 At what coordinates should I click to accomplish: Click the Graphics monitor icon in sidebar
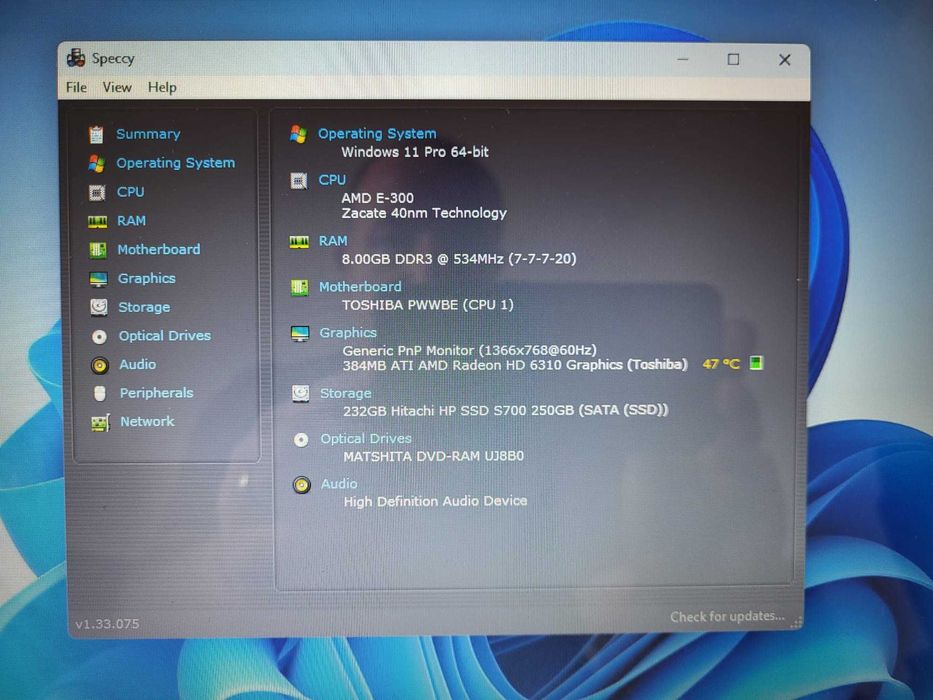point(98,279)
